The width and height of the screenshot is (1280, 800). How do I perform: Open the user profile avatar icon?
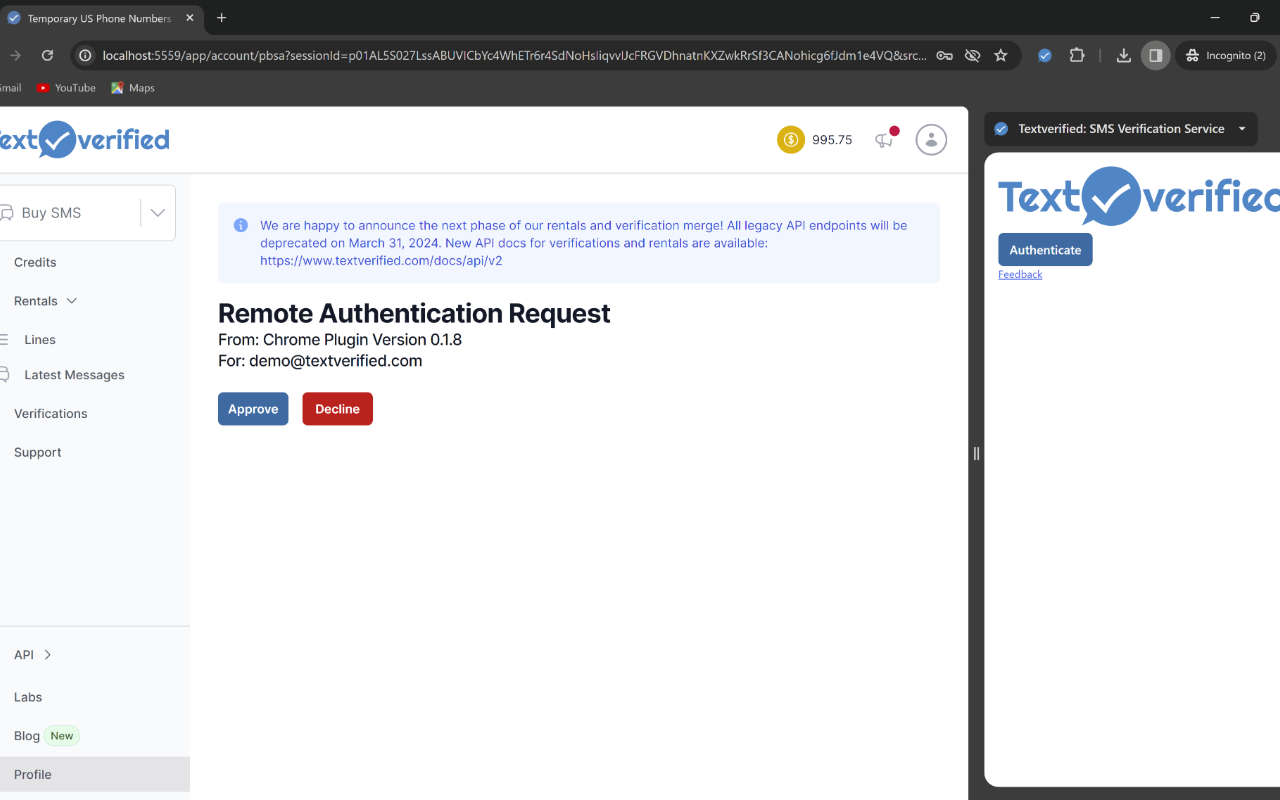(931, 140)
